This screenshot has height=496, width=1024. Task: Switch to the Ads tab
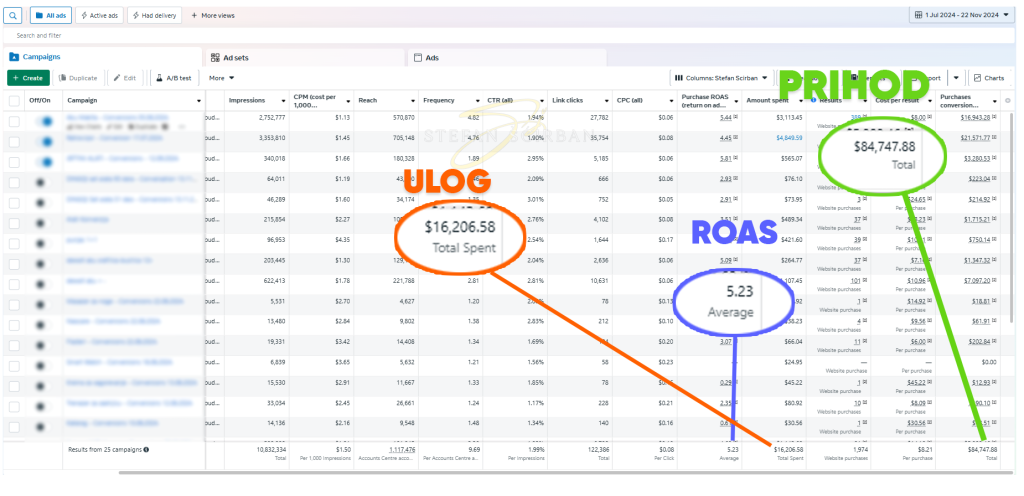(x=432, y=58)
